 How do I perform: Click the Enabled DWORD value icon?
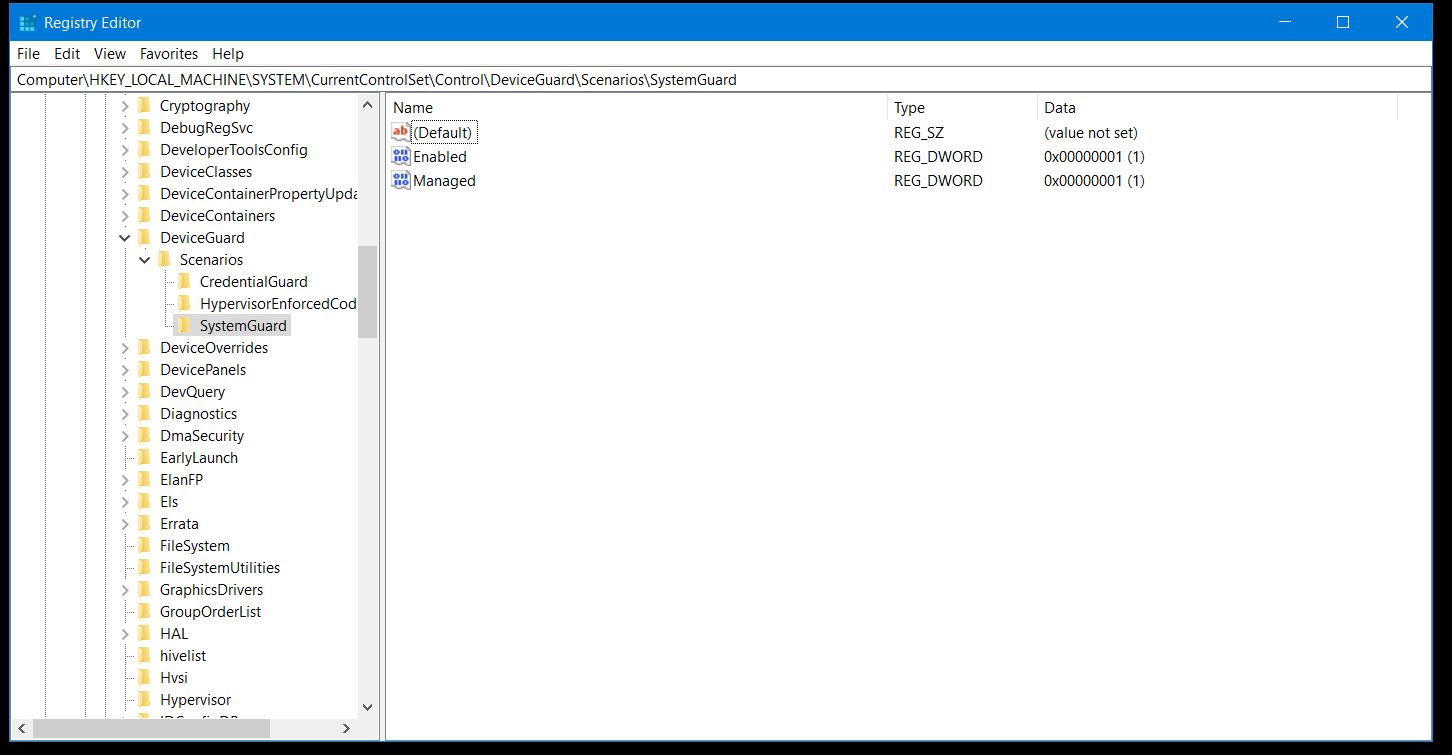[401, 156]
